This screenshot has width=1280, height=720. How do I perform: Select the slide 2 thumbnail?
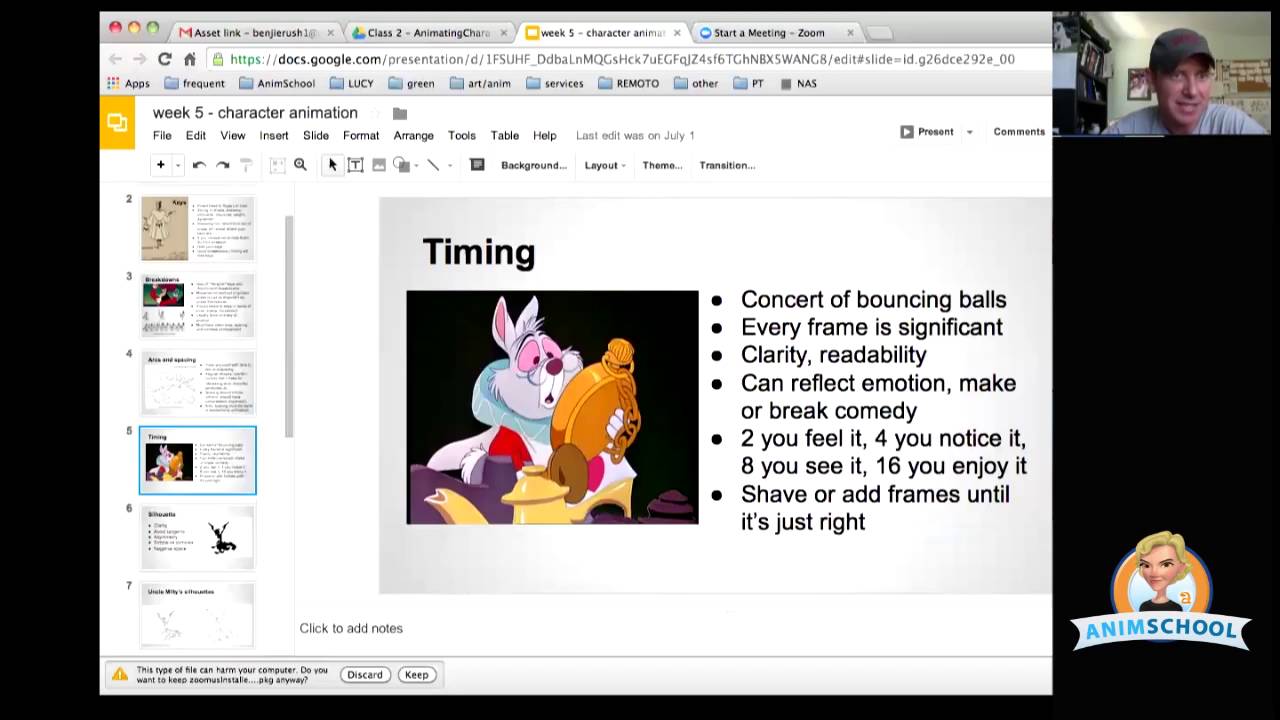198,229
